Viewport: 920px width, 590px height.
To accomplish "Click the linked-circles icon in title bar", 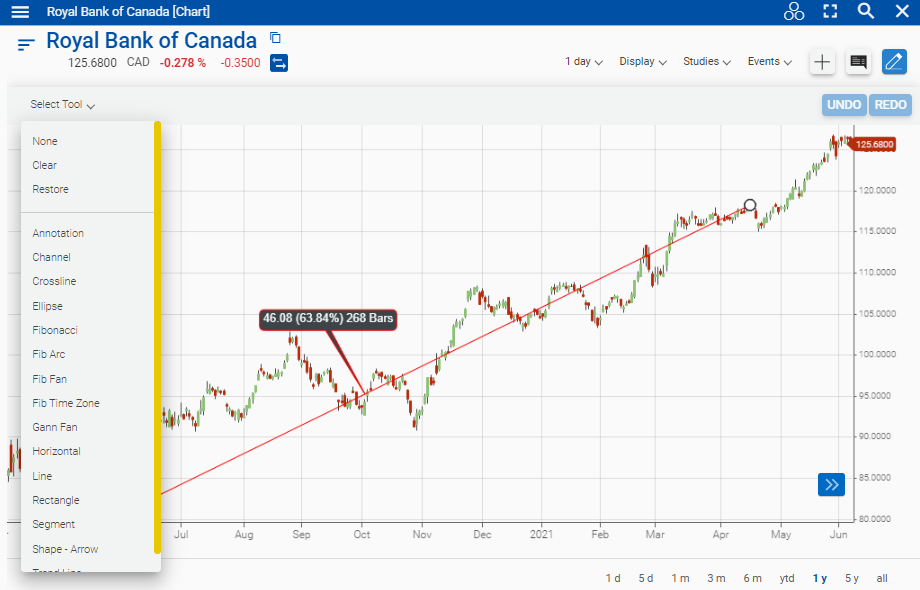I will 794,11.
